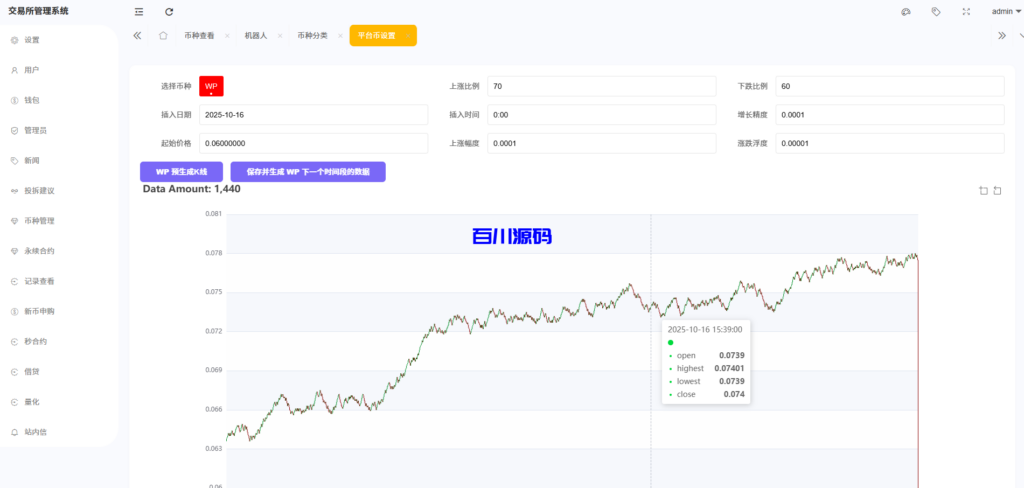Open the theme palette icon in the header

(x=906, y=12)
